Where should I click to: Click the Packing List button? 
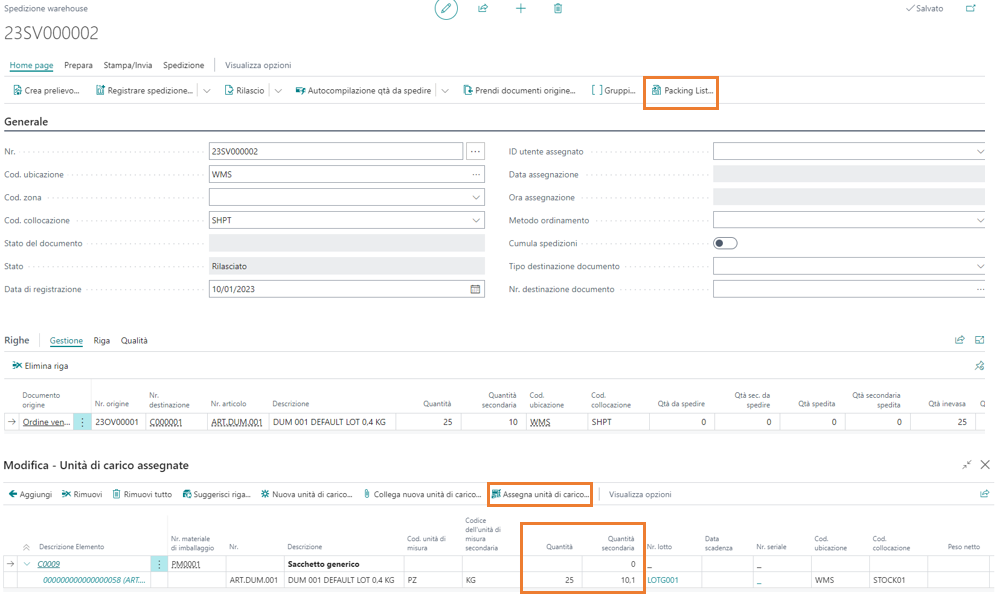tap(681, 90)
